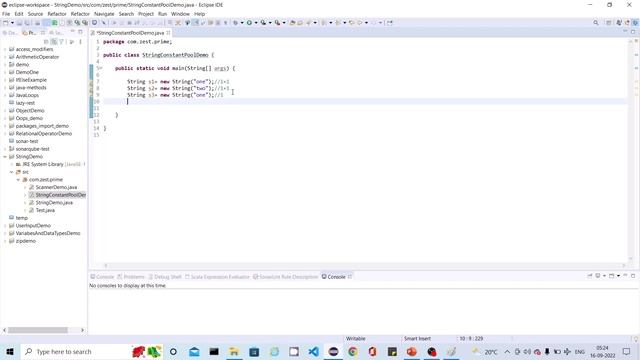Click the Package Explorer horizontal scrollbar thumb
The height and width of the screenshot is (360, 640).
pyautogui.click(x=38, y=330)
